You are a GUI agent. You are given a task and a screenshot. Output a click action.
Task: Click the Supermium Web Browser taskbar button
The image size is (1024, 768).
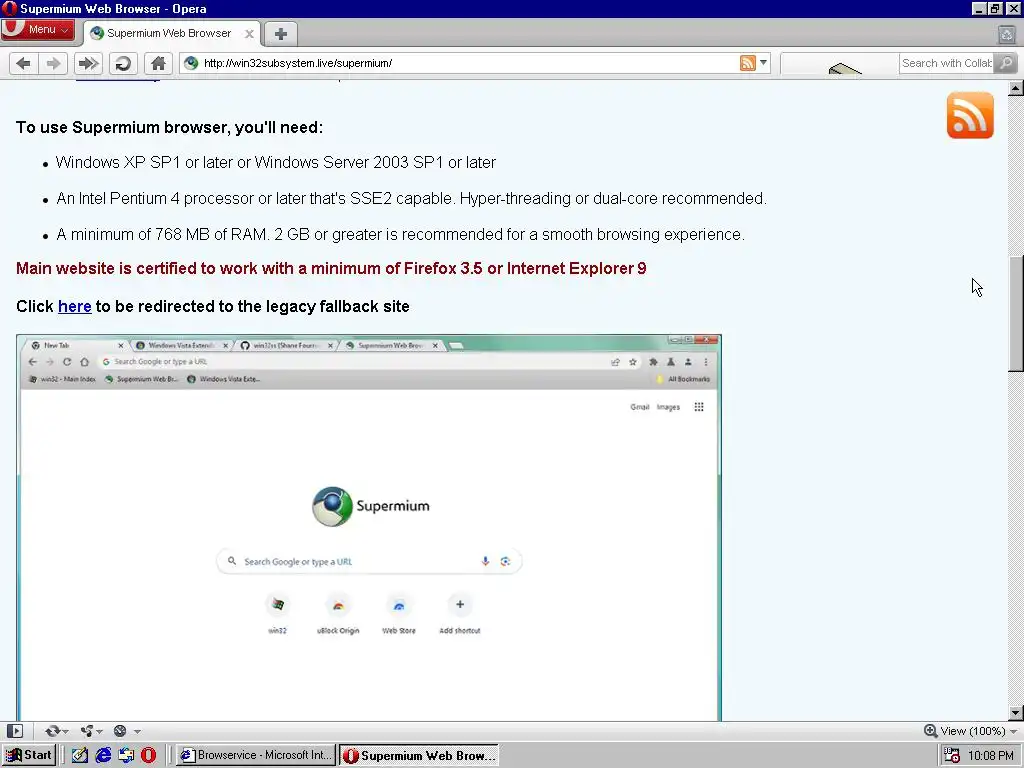pos(419,755)
